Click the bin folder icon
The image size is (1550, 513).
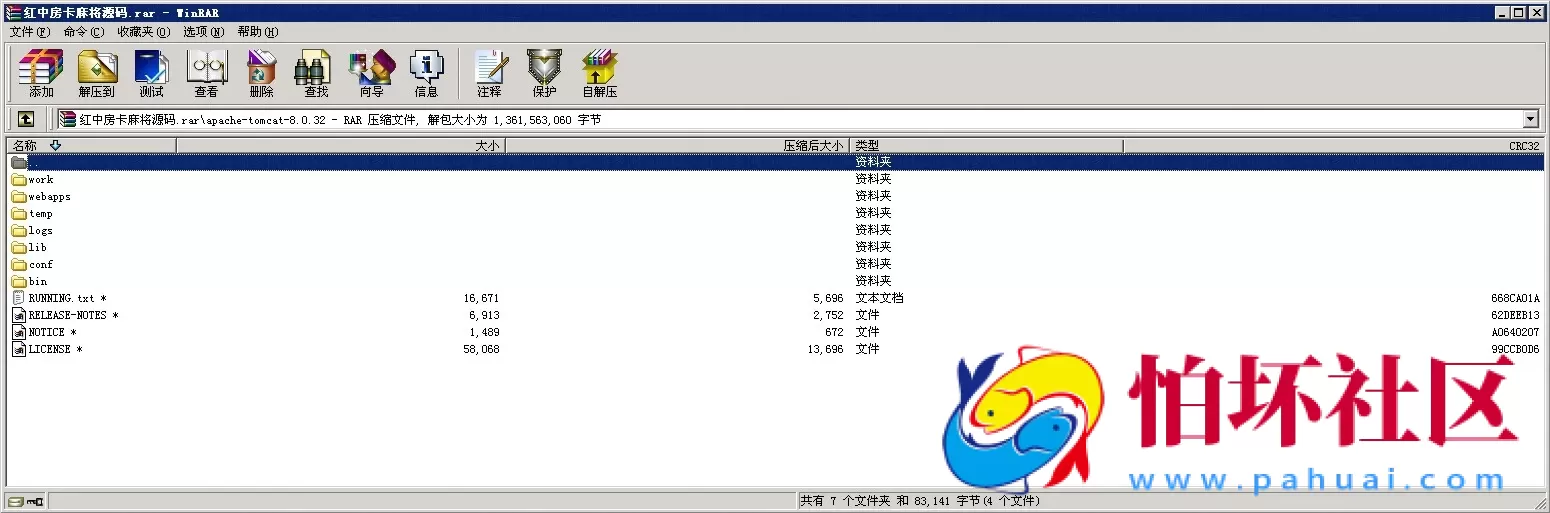coord(19,282)
